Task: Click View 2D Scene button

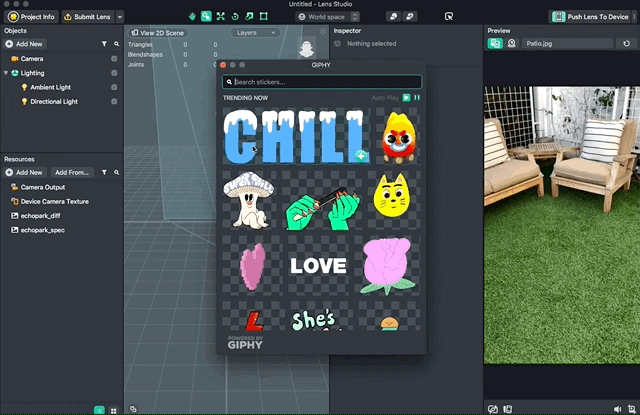Action: pos(158,33)
